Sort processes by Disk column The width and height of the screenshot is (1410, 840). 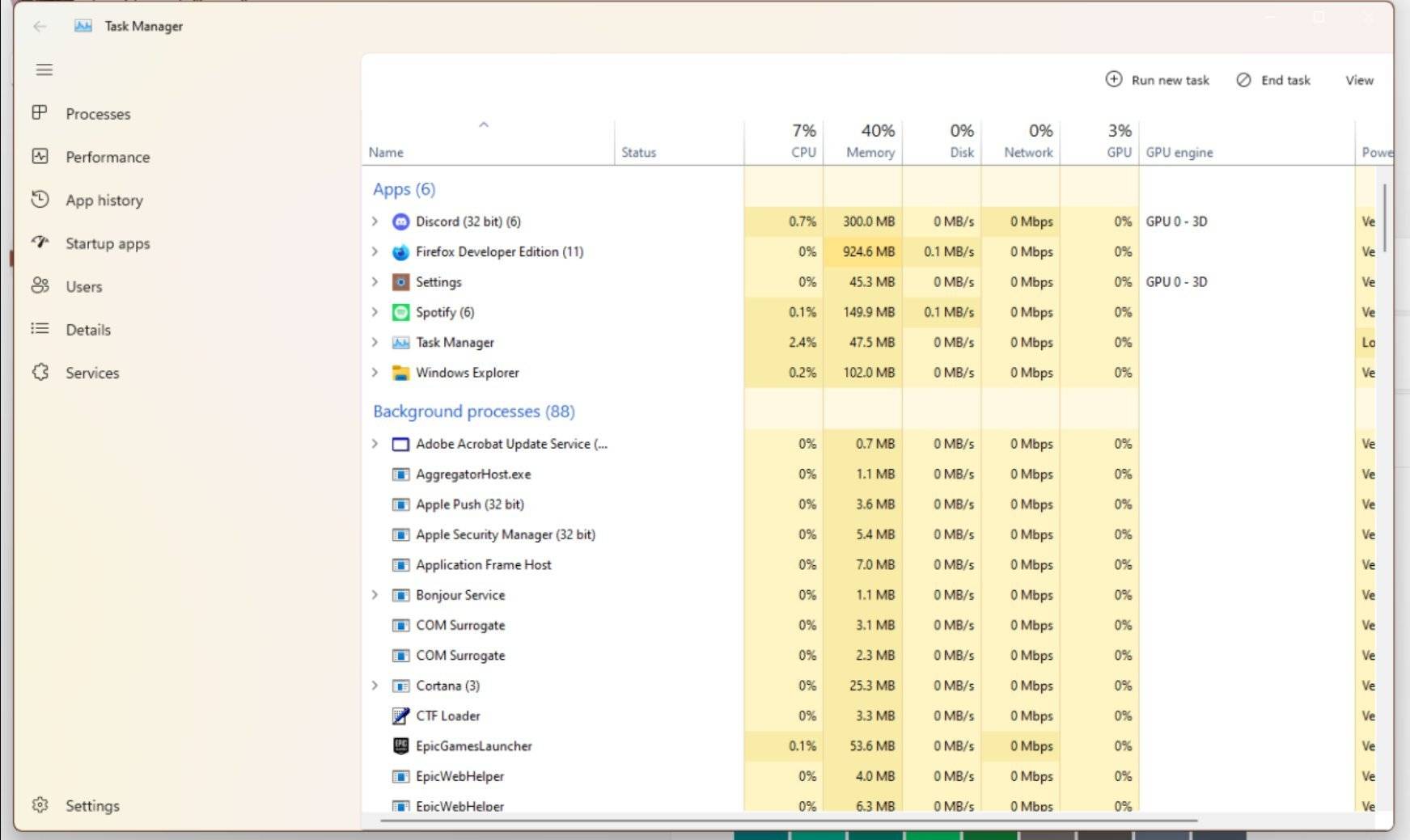942,141
